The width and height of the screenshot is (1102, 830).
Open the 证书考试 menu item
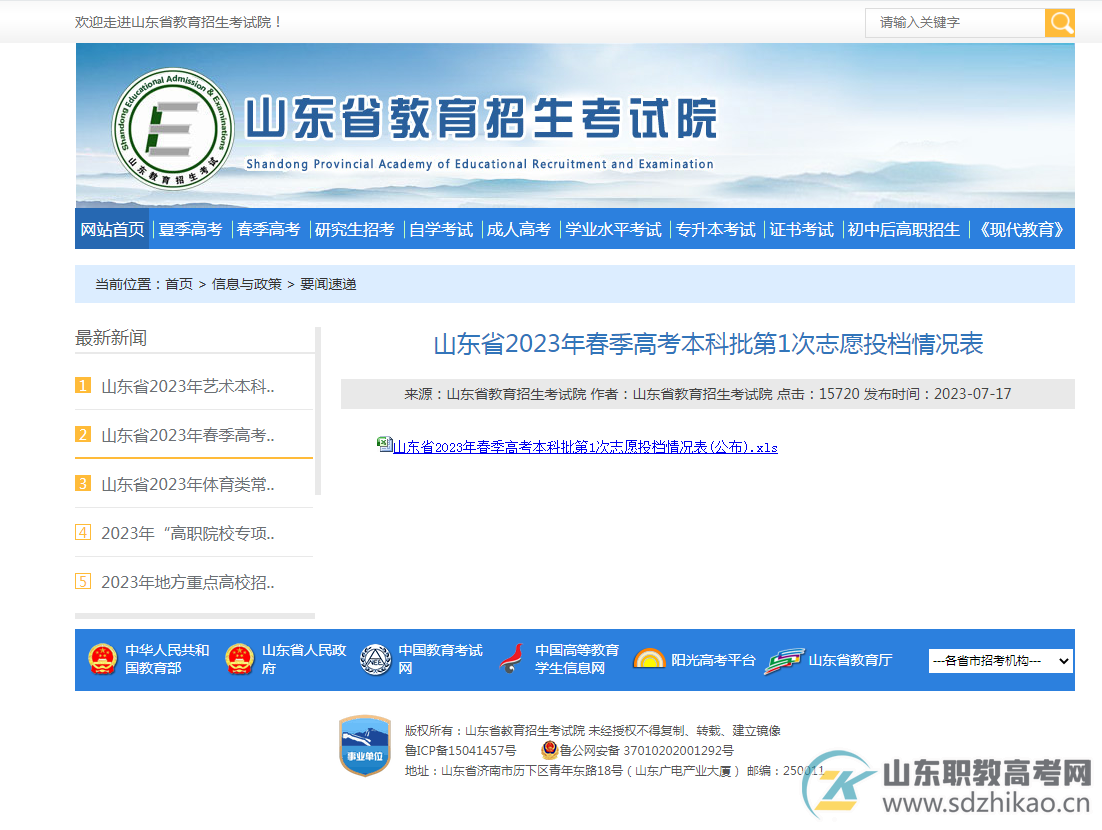coord(801,229)
